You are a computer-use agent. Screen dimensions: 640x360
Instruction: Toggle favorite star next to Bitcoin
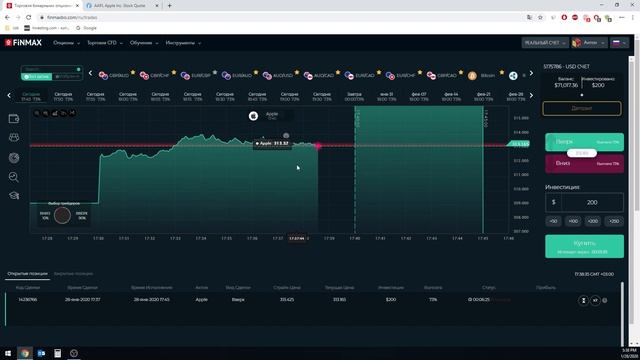pos(502,72)
